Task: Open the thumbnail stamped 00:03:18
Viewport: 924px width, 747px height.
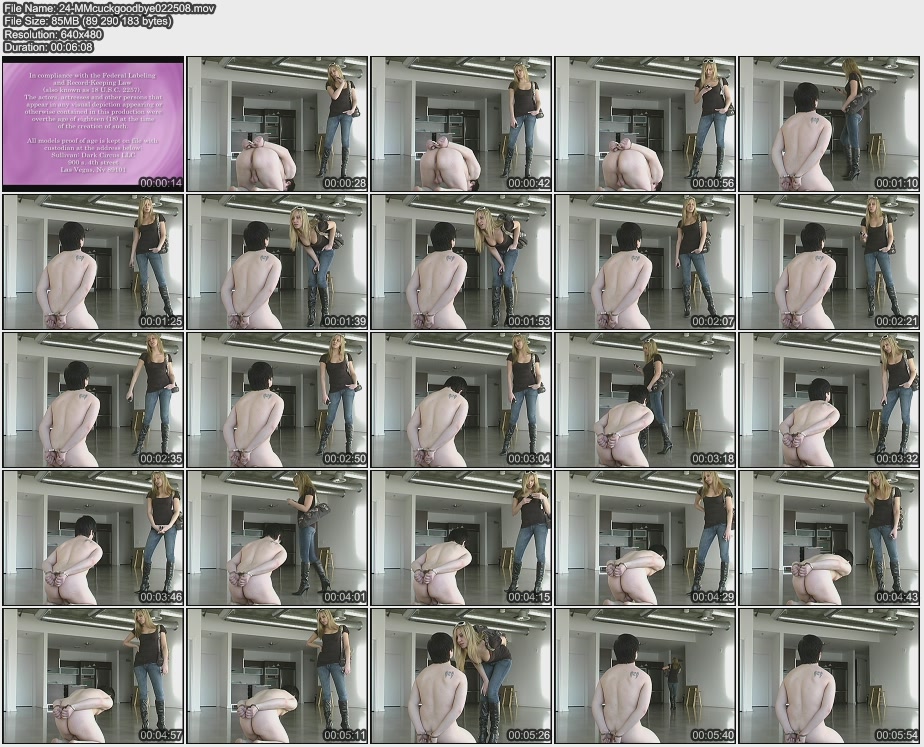Action: pyautogui.click(x=645, y=400)
